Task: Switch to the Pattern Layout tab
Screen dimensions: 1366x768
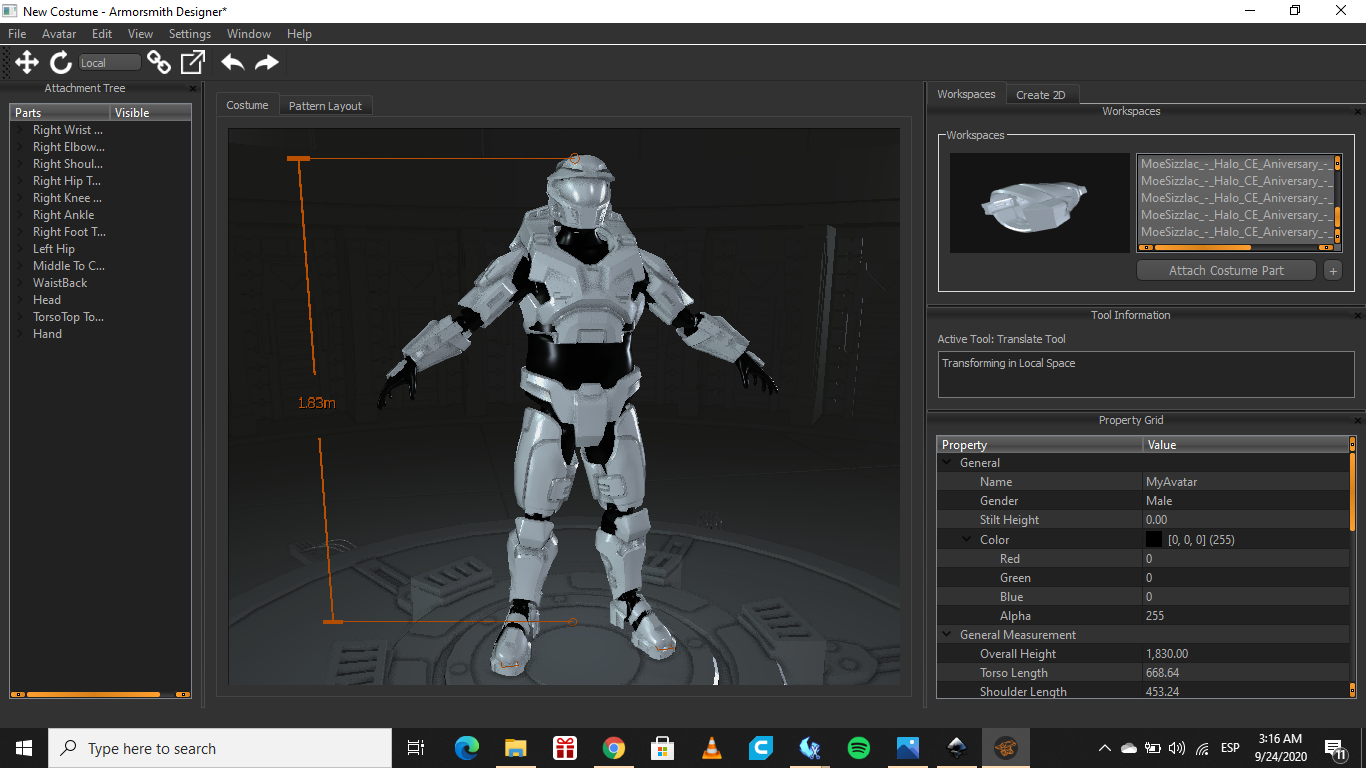Action: point(325,106)
